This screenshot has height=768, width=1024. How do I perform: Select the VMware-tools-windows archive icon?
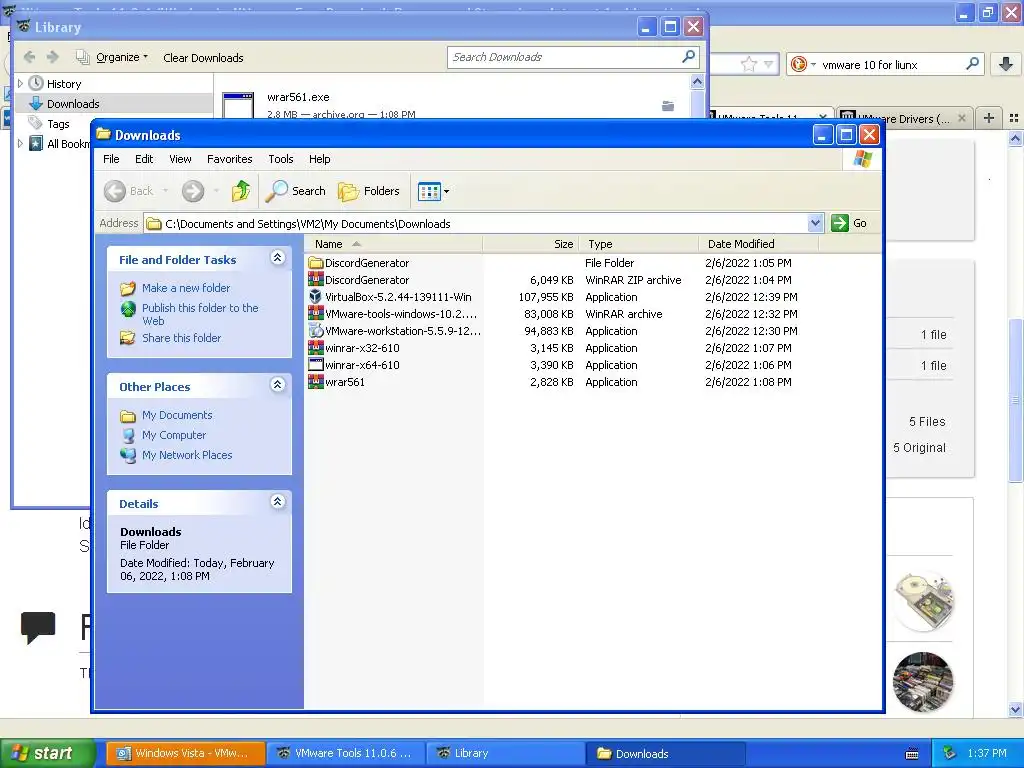click(316, 313)
